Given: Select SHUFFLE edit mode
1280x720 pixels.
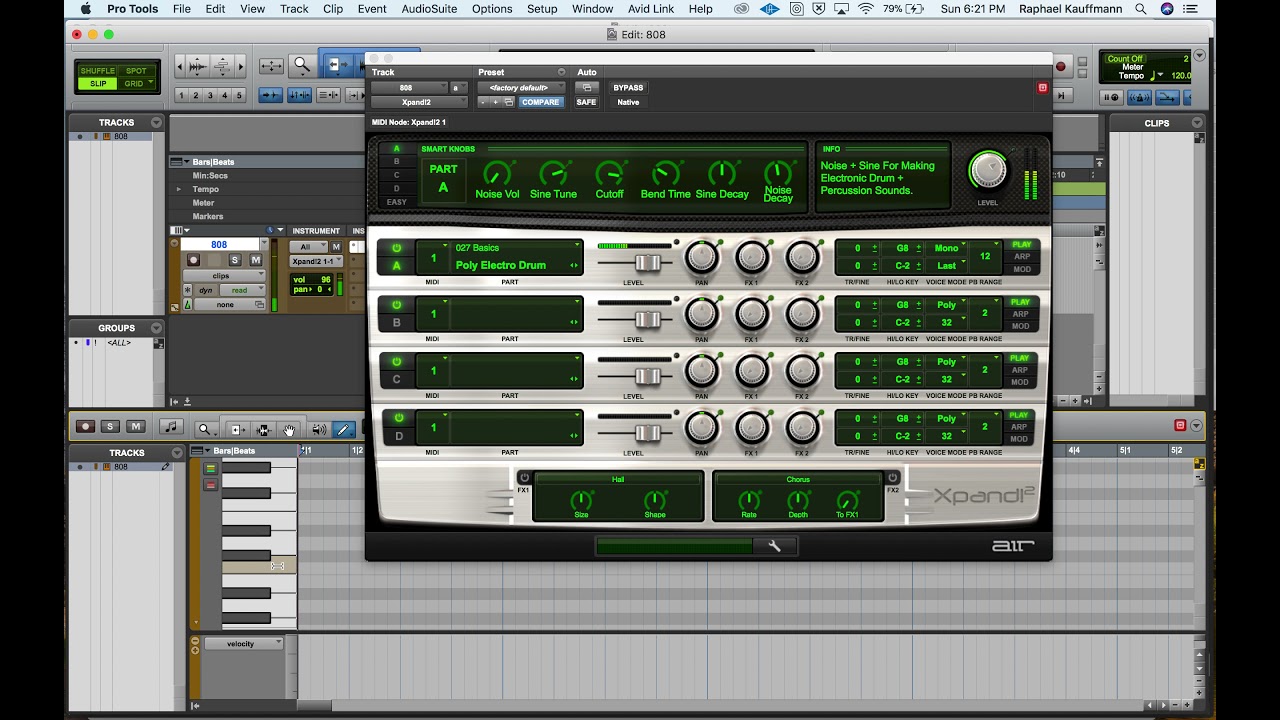Looking at the screenshot, I should 97,71.
